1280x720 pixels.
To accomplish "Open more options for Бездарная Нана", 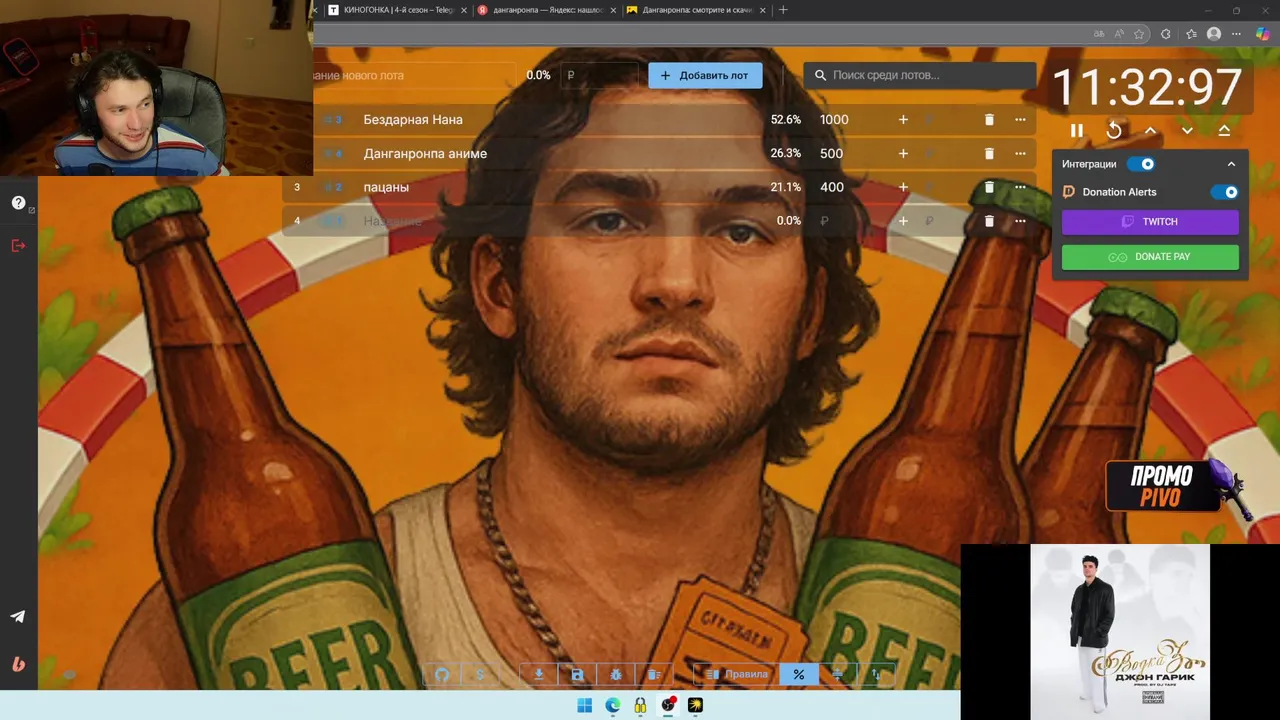I will 1020,119.
